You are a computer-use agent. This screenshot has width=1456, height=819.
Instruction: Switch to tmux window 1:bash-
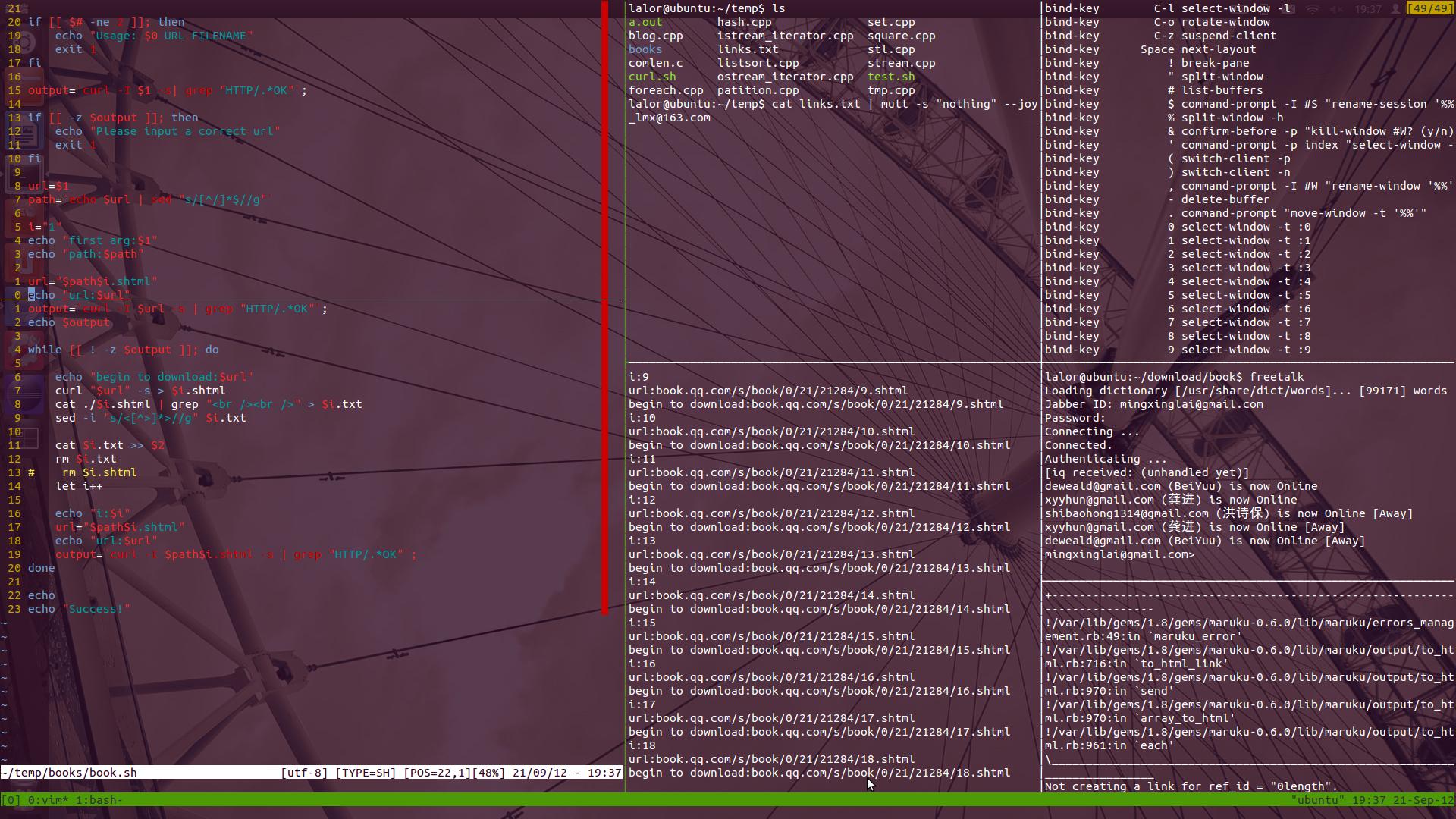99,800
